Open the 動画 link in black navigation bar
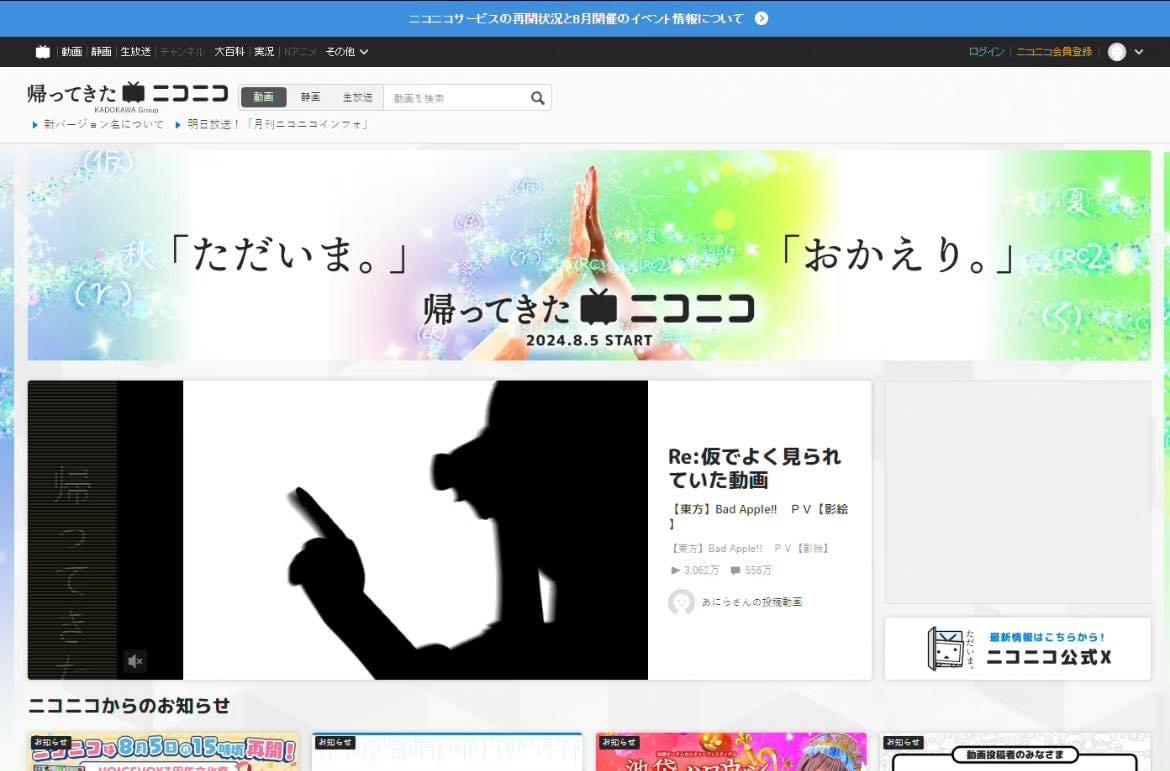This screenshot has height=771, width=1170. [72, 51]
